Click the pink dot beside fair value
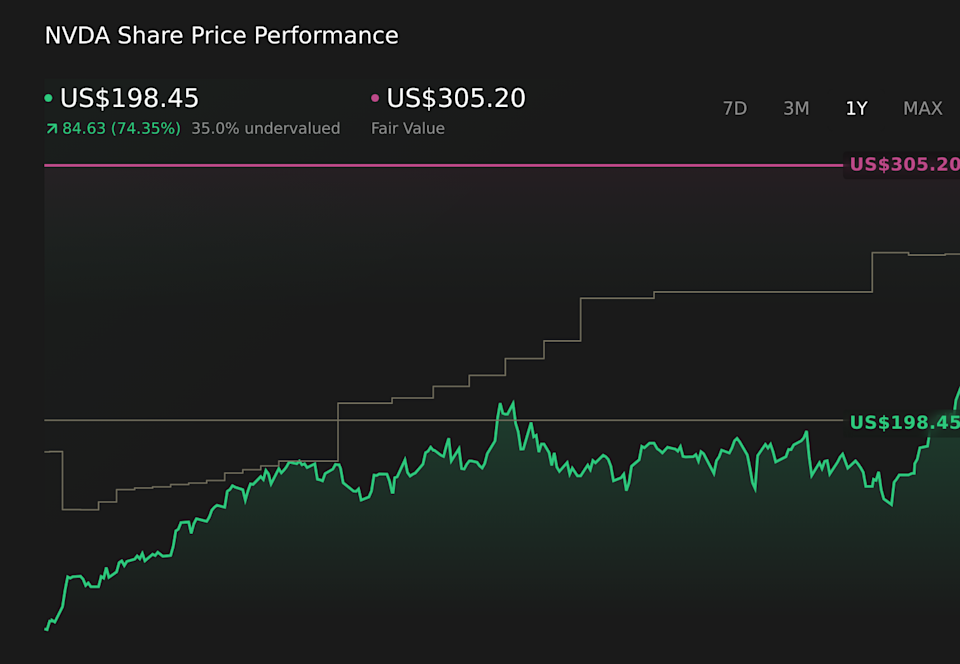Image resolution: width=960 pixels, height=664 pixels. [x=375, y=98]
